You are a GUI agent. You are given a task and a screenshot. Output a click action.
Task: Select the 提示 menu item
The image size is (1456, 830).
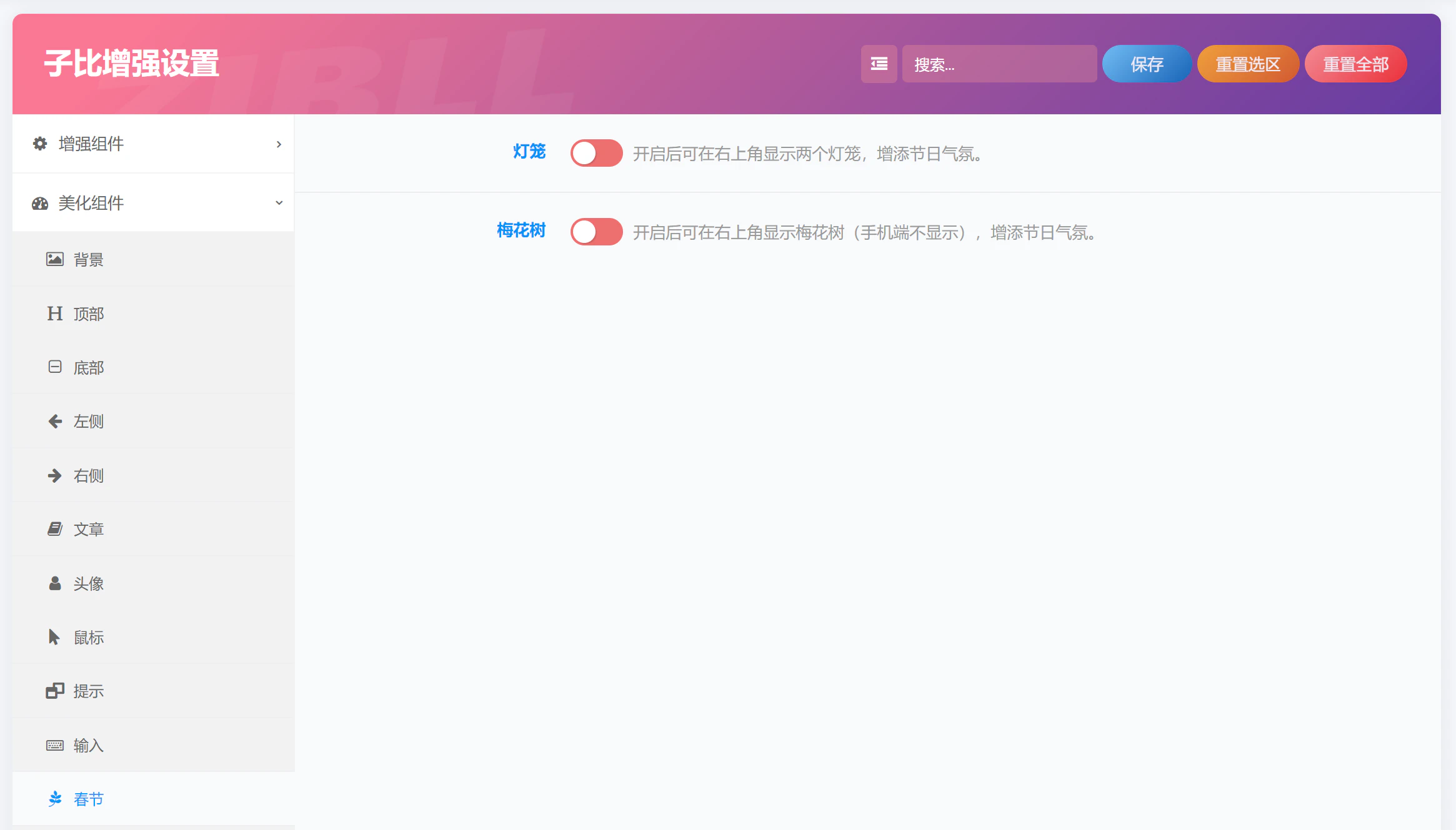(89, 691)
